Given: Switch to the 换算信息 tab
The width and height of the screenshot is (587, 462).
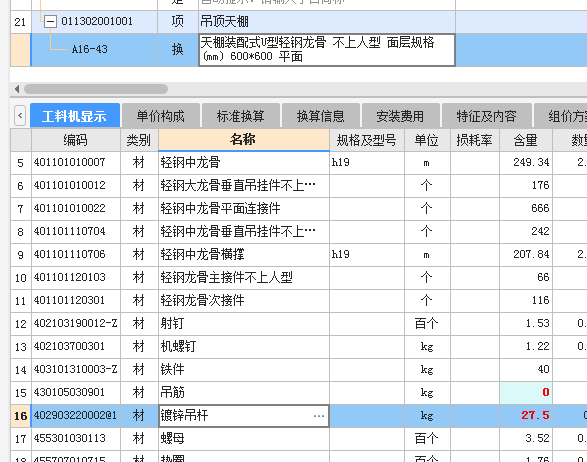Looking at the screenshot, I should point(320,116).
